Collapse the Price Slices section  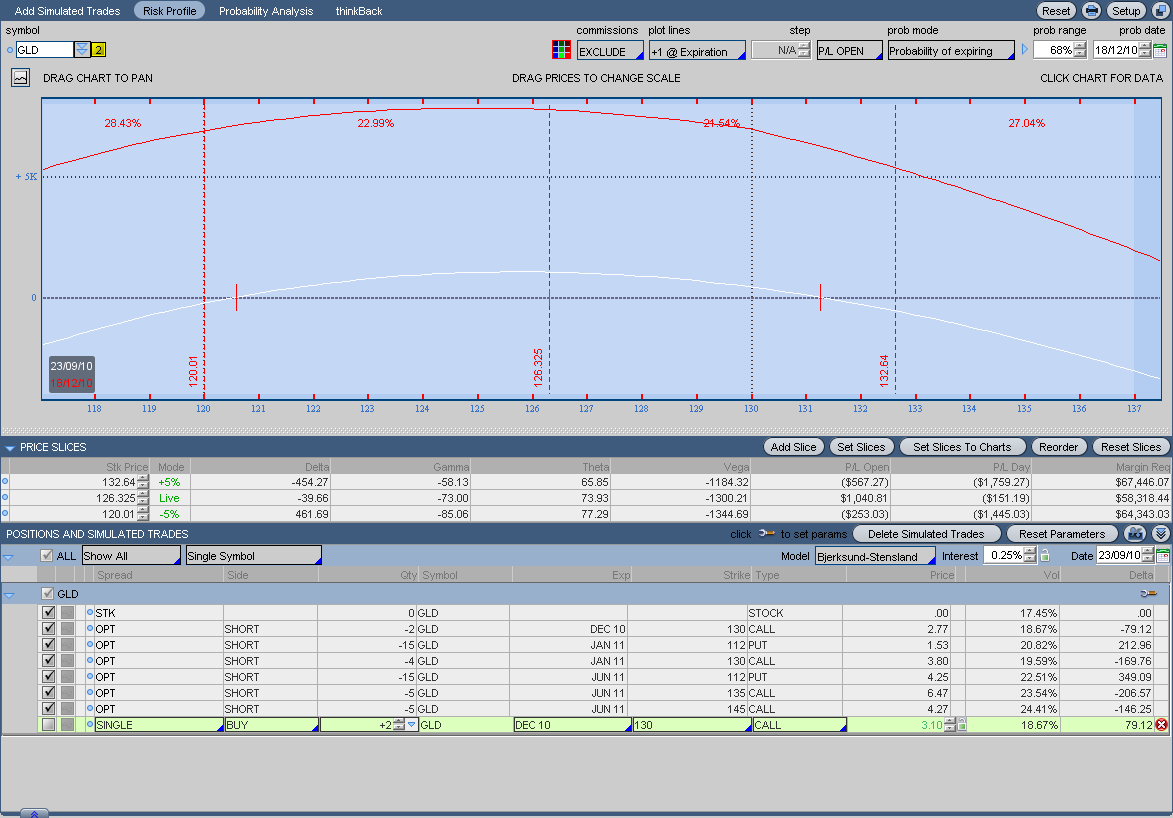10,448
